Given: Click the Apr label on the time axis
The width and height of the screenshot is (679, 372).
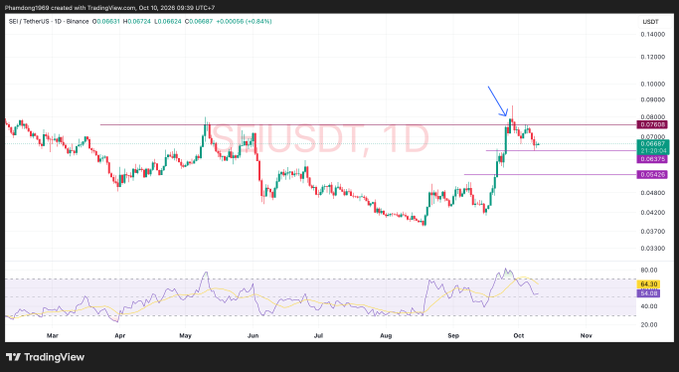Looking at the screenshot, I should (120, 336).
